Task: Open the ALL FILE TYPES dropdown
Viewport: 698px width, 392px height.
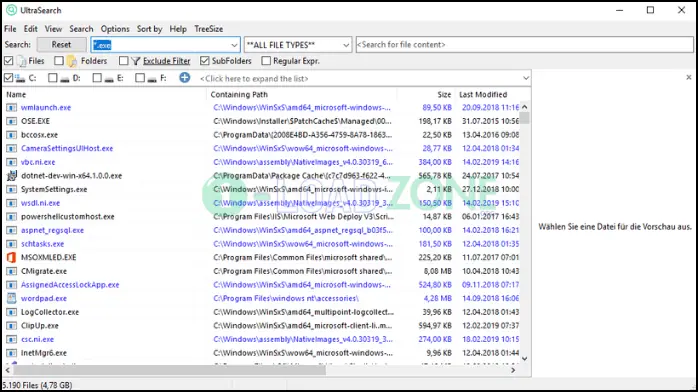Action: click(298, 45)
